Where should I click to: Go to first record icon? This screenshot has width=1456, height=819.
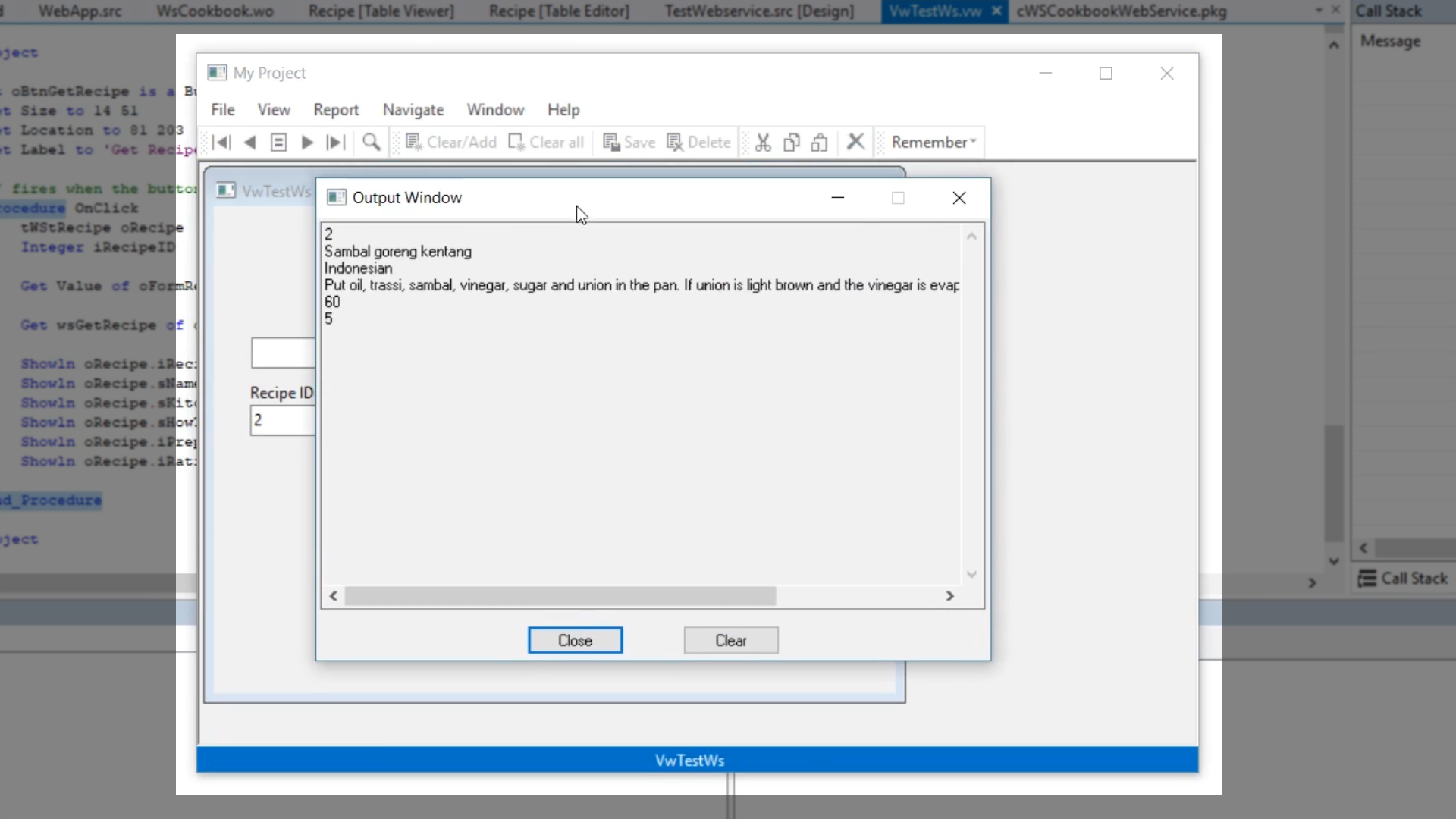click(x=221, y=143)
